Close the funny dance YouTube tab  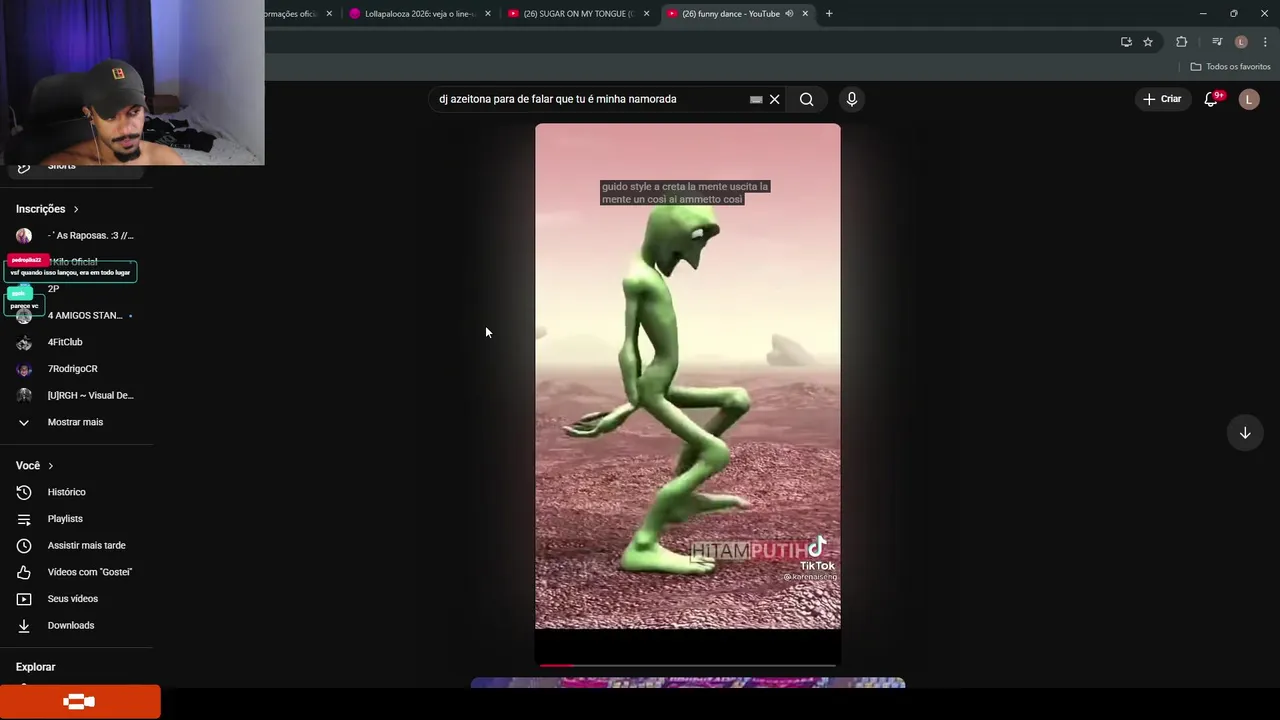coord(805,14)
